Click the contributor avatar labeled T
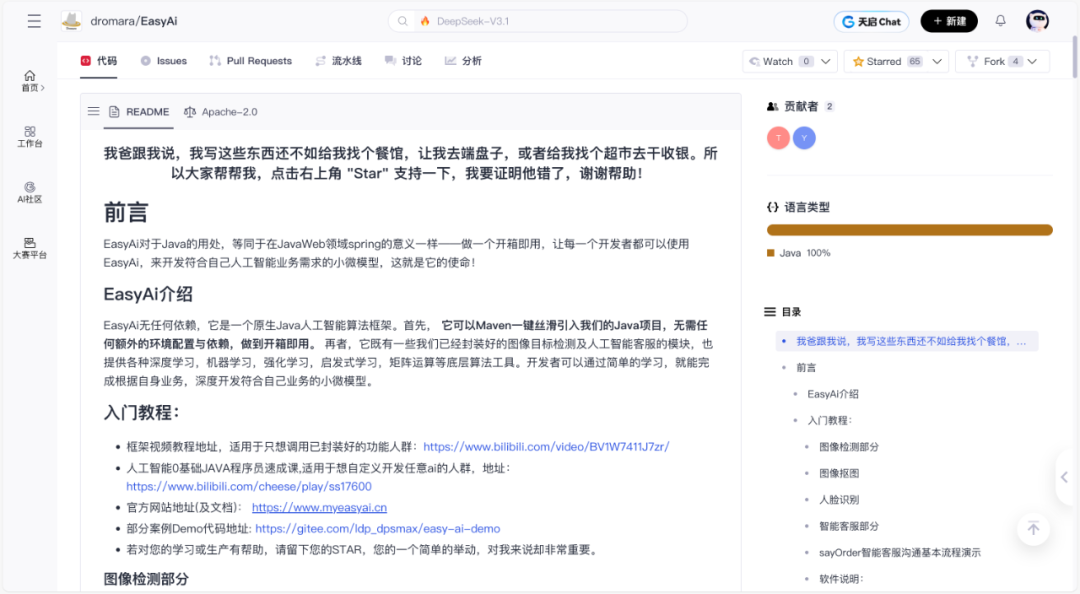This screenshot has width=1080, height=594. (778, 138)
